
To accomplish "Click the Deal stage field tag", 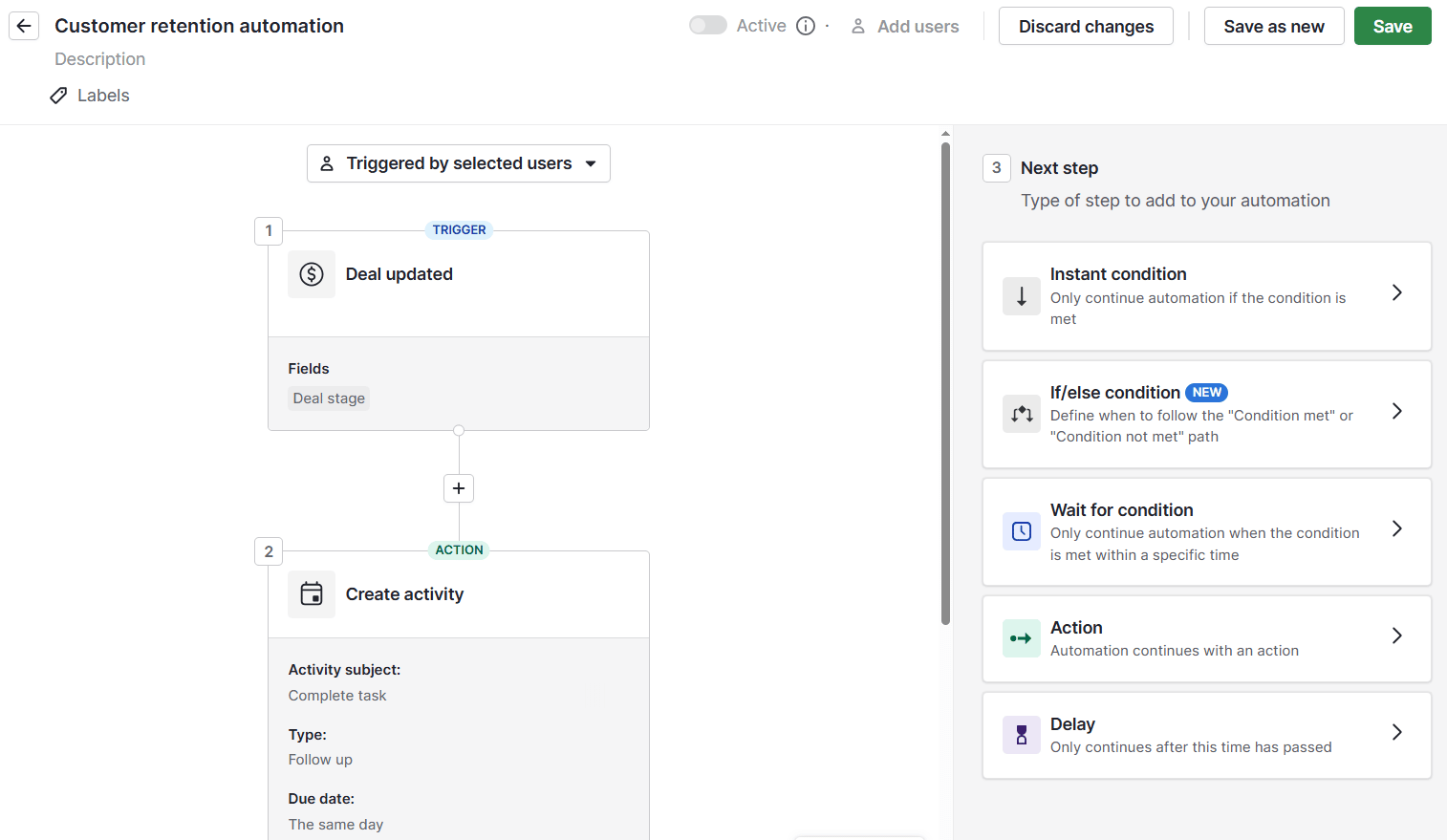I will click(x=329, y=398).
